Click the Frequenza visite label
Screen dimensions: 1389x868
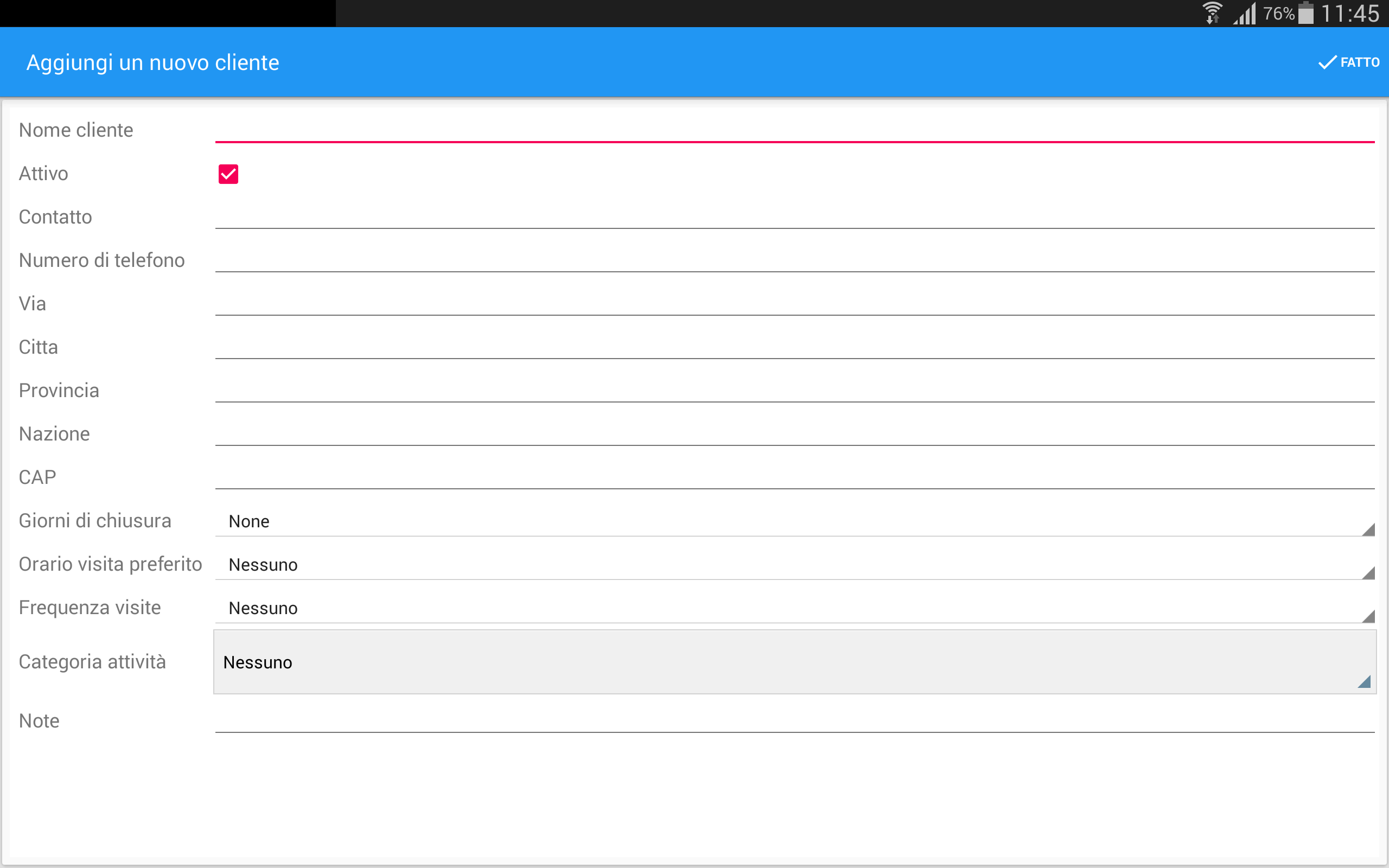(x=90, y=608)
